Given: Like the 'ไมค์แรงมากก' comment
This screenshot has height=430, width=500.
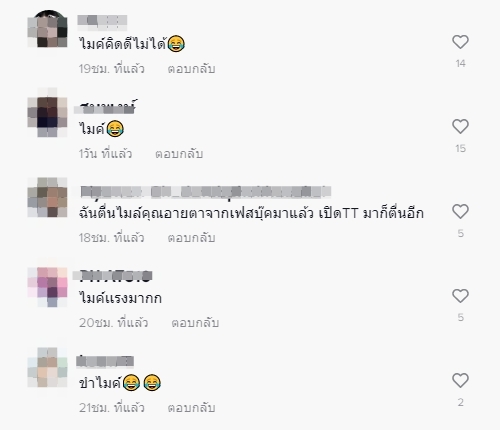Looking at the screenshot, I should pyautogui.click(x=460, y=296).
